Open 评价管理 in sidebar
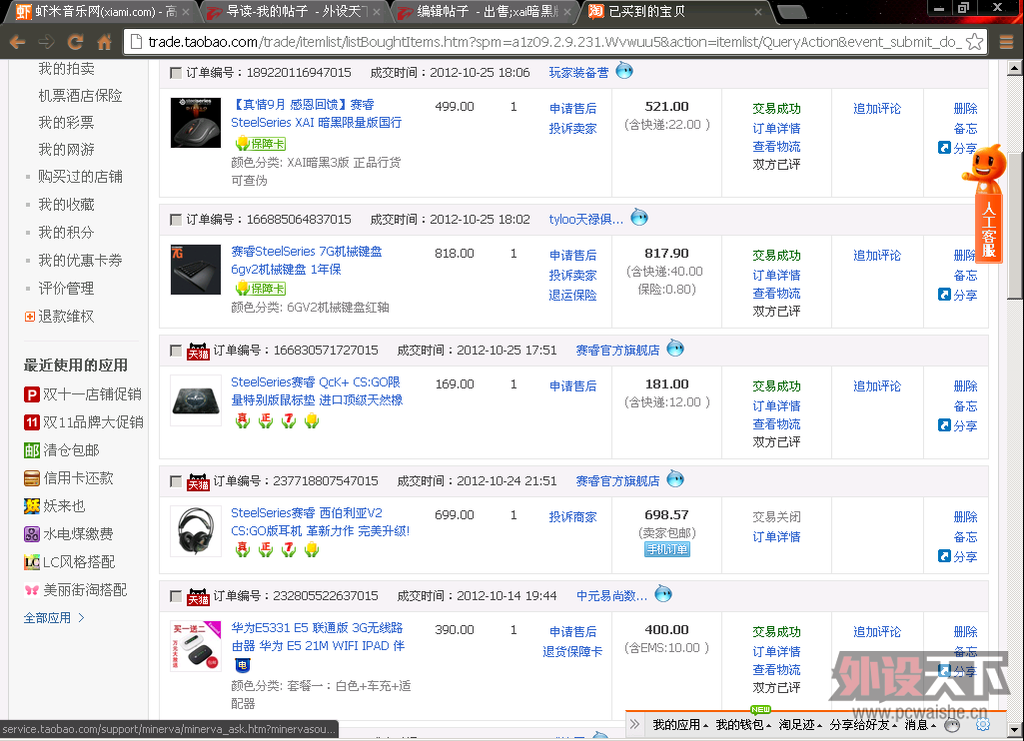This screenshot has height=741, width=1024. tap(66, 289)
